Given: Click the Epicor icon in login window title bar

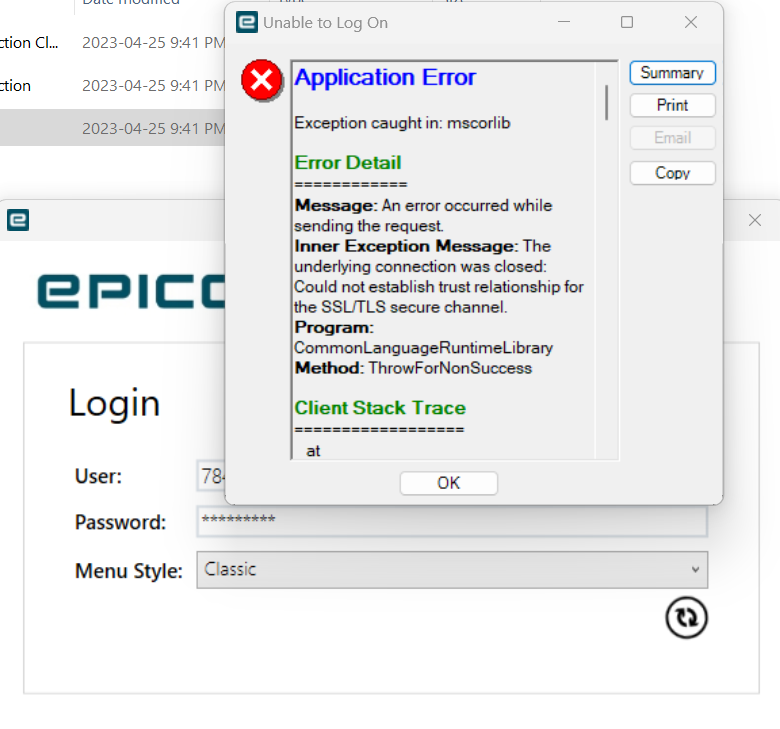Looking at the screenshot, I should pos(18,220).
